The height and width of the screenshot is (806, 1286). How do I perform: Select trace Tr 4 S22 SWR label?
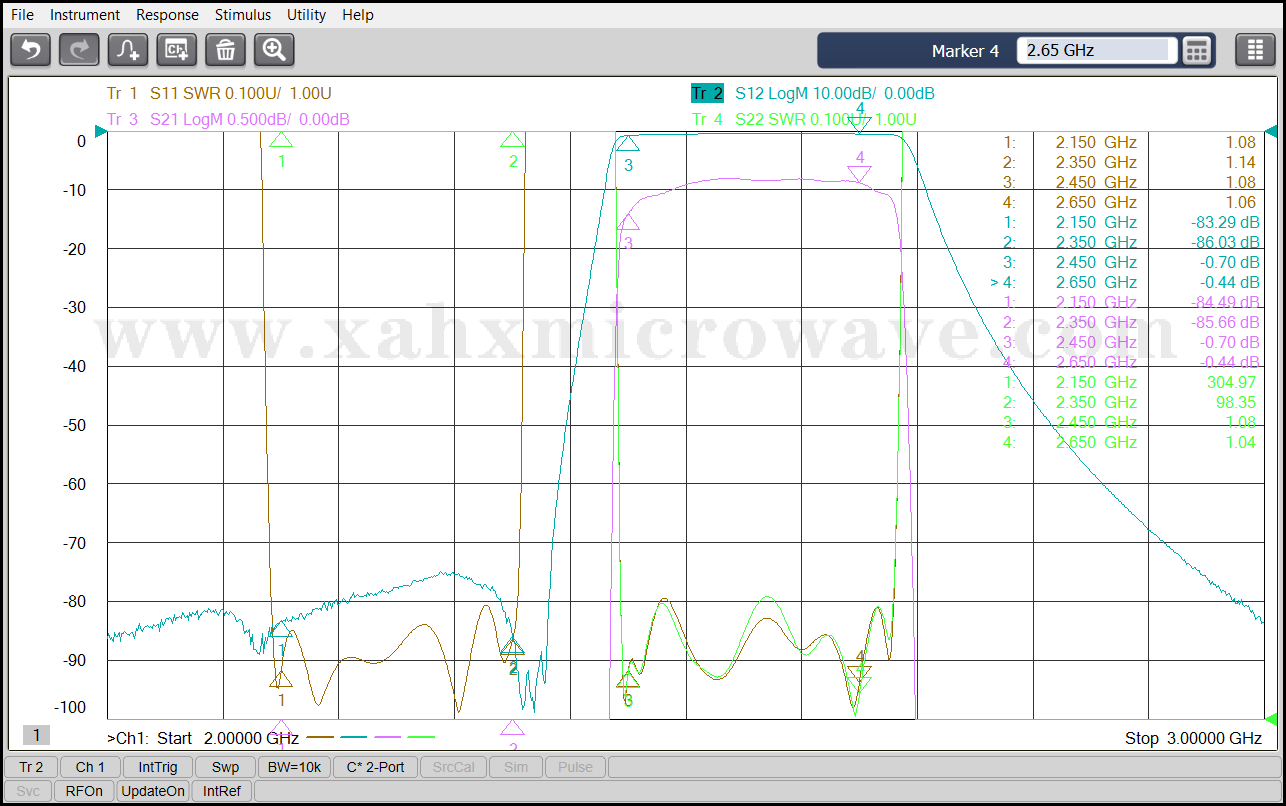coord(805,120)
